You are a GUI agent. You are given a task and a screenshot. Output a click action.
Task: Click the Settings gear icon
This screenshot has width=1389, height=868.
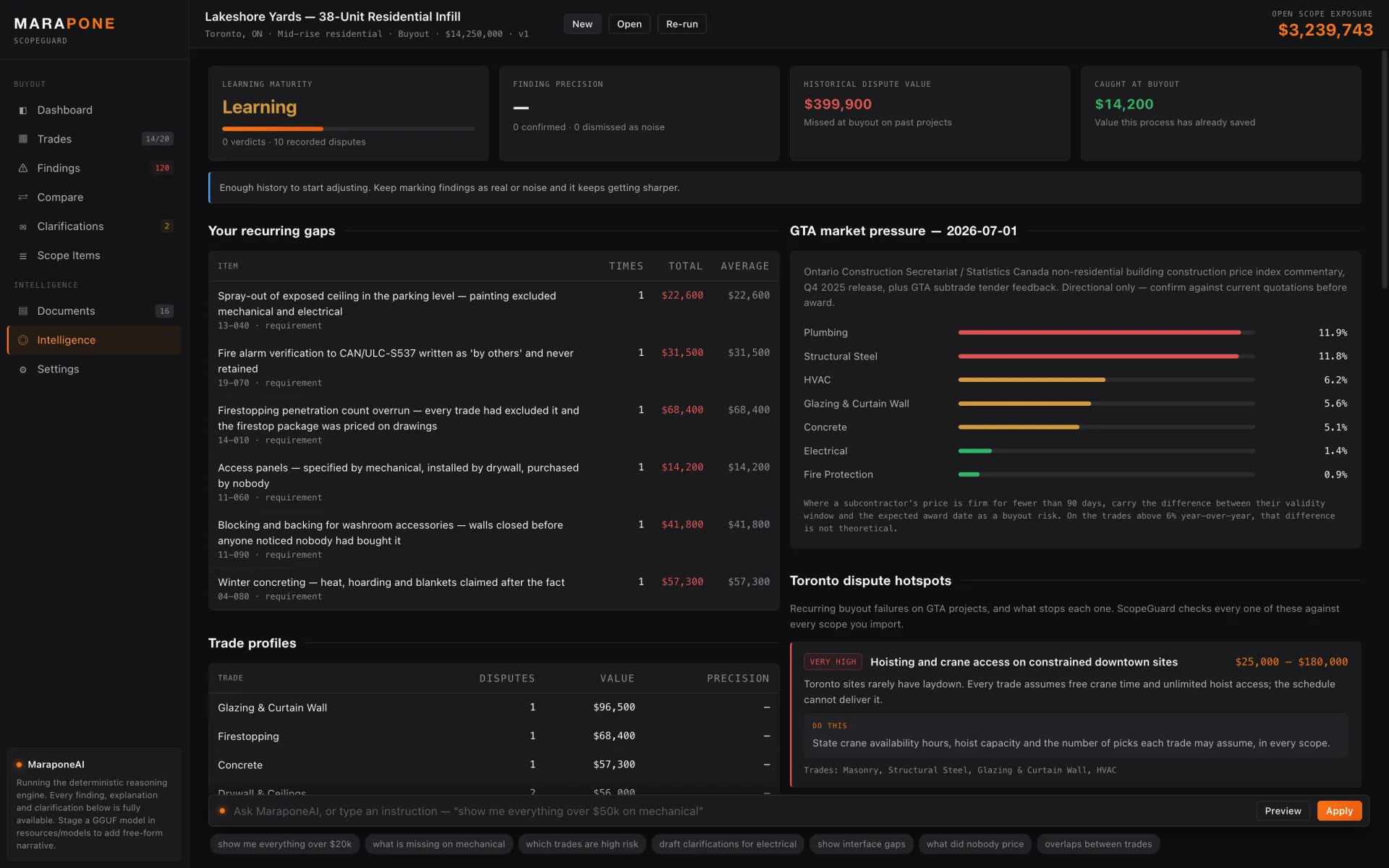(x=23, y=370)
